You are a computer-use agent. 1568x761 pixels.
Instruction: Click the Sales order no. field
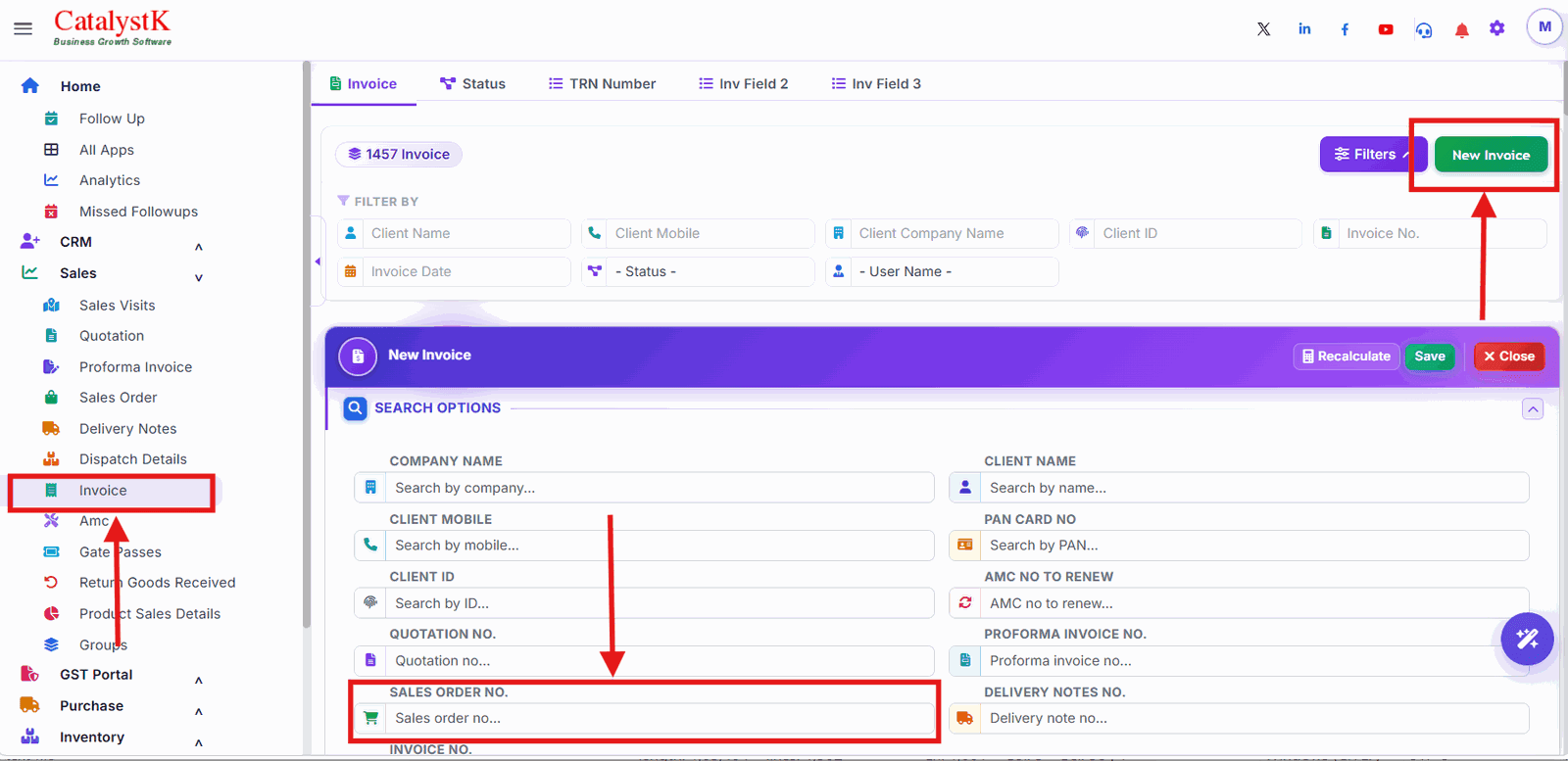point(644,718)
